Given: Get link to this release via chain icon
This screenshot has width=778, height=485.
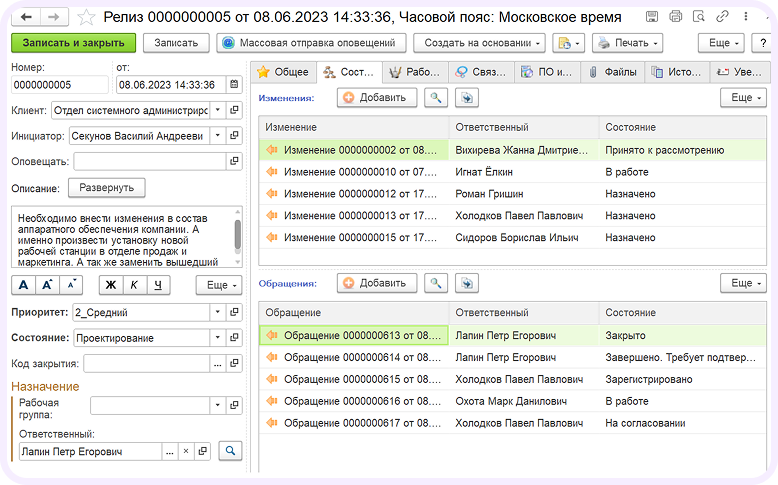Looking at the screenshot, I should [722, 16].
